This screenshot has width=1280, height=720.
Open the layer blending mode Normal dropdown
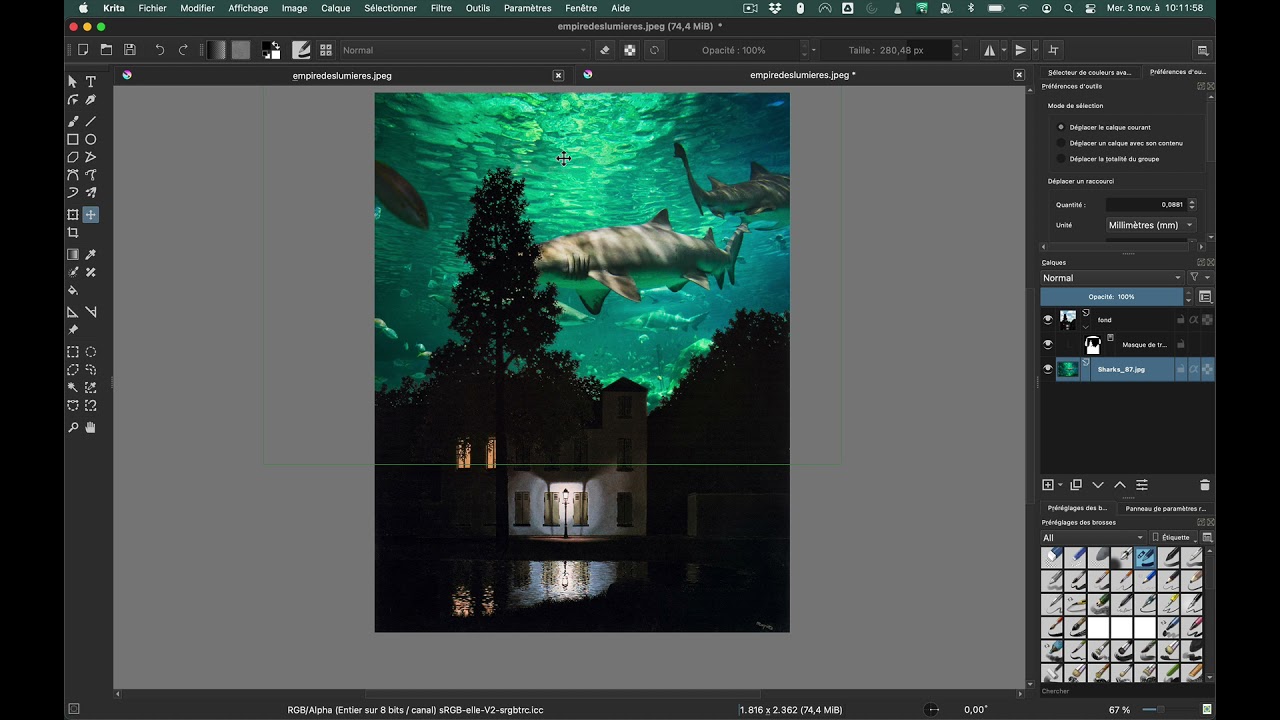point(1112,278)
